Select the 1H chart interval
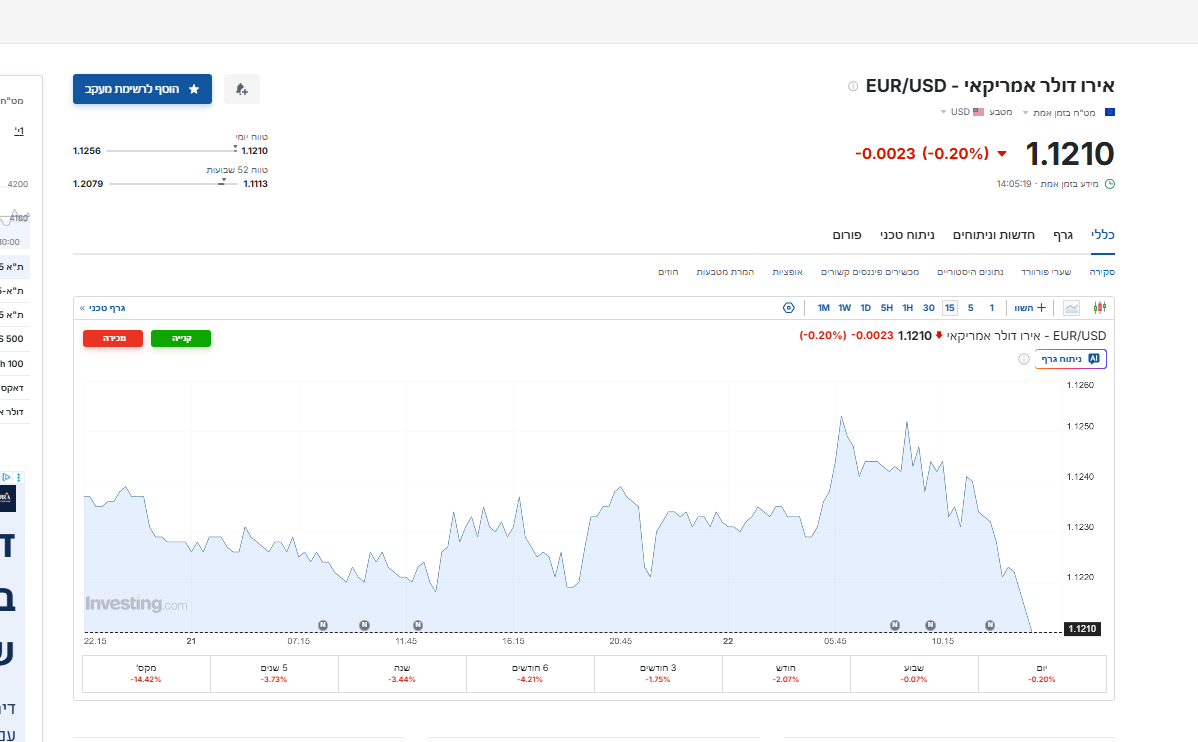The image size is (1198, 742). coord(908,308)
